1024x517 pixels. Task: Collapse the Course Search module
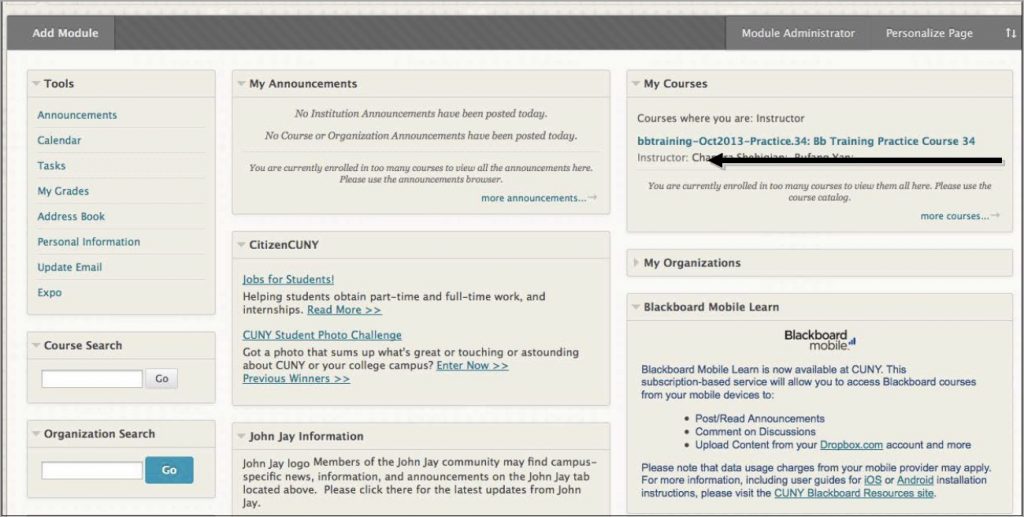point(36,345)
